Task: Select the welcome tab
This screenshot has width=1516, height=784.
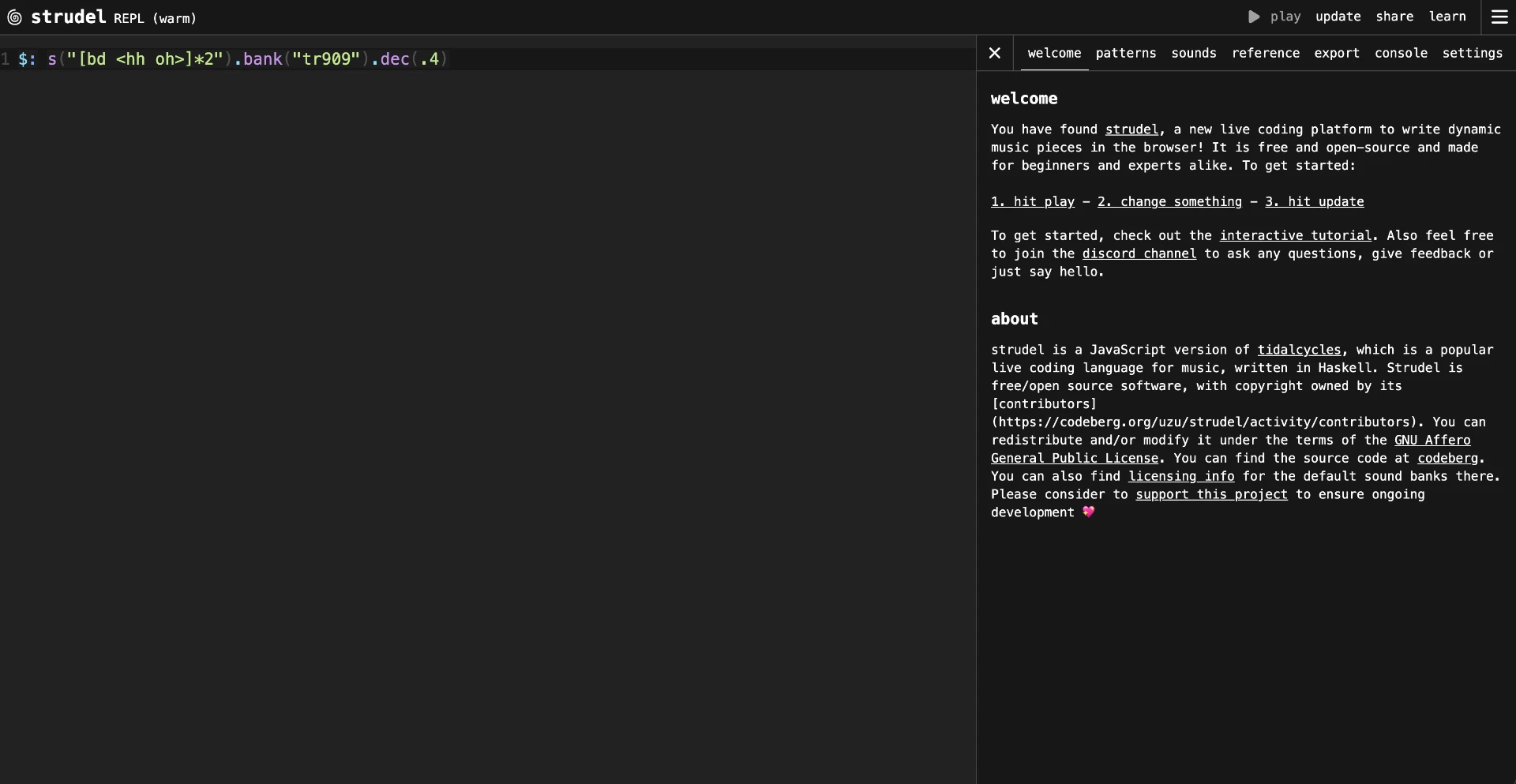Action: tap(1054, 53)
